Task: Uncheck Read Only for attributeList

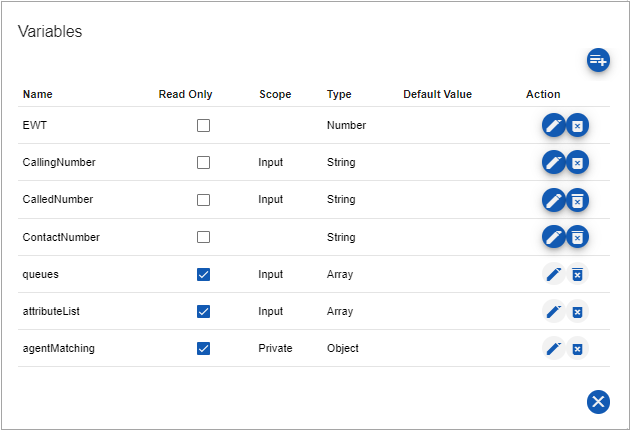Action: tap(203, 311)
